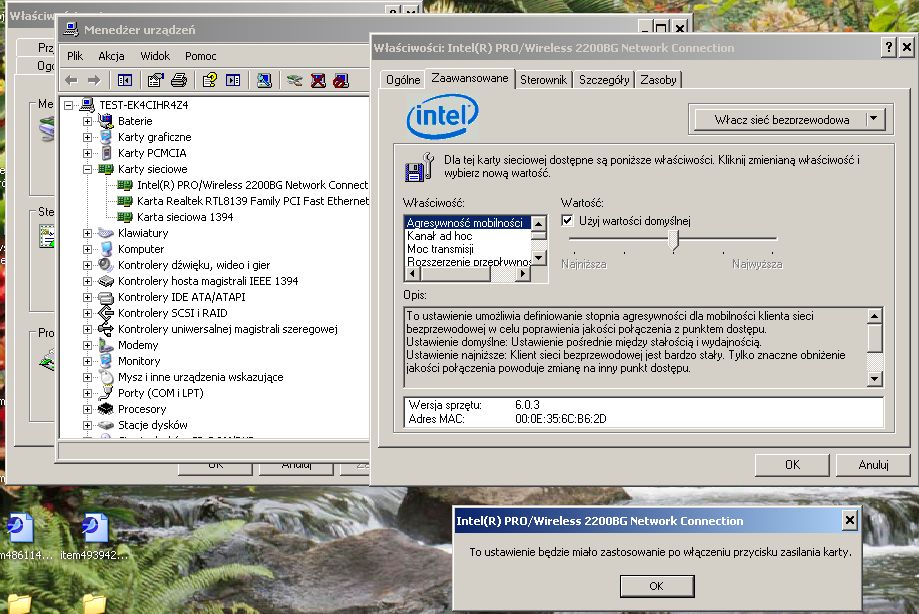Toggle the console tree pane icon
The width and height of the screenshot is (919, 614).
[127, 80]
